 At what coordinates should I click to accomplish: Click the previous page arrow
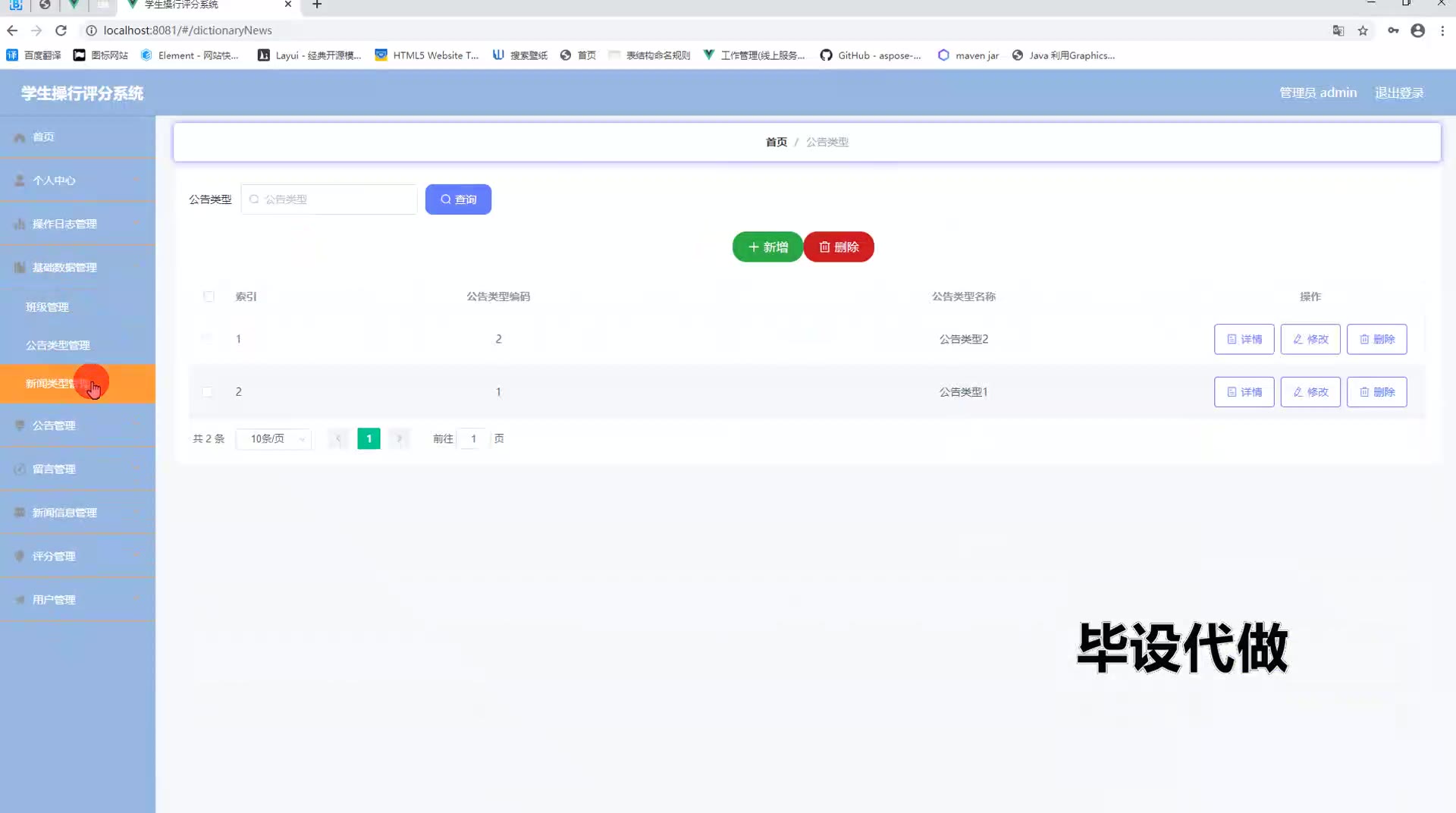click(338, 439)
